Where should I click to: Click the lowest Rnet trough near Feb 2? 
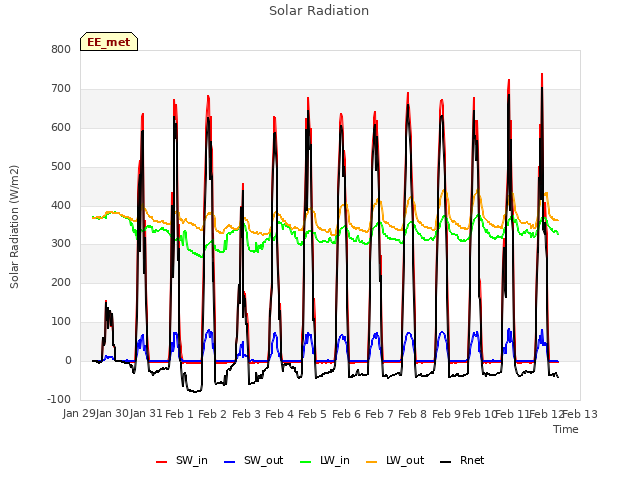coord(195,391)
